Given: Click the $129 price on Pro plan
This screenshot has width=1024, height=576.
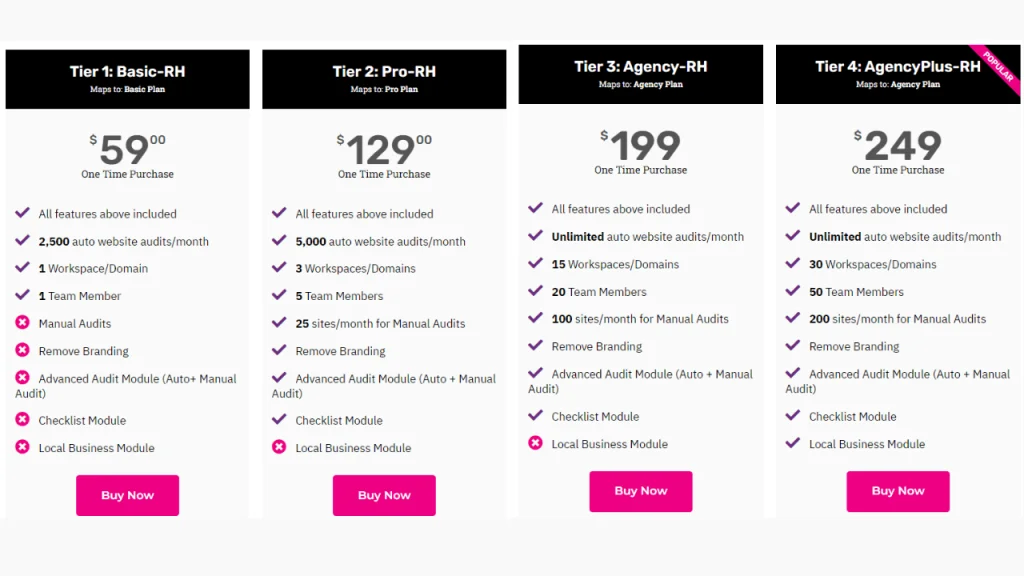Looking at the screenshot, I should tap(383, 150).
